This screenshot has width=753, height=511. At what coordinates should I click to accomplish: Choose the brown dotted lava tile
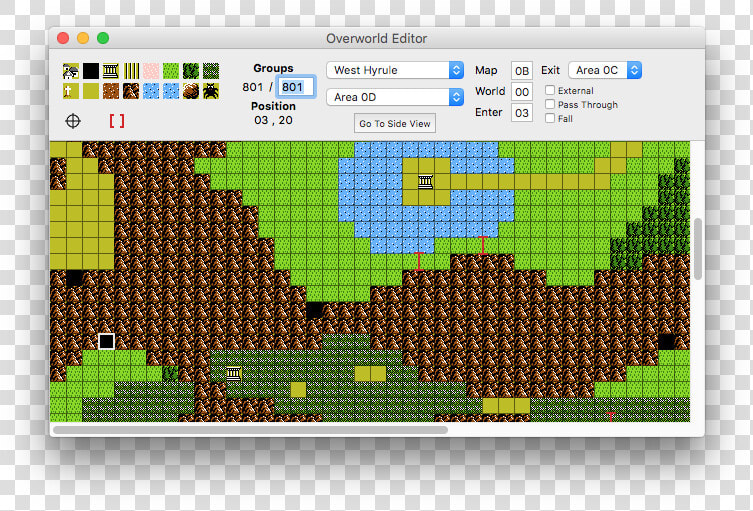[111, 91]
